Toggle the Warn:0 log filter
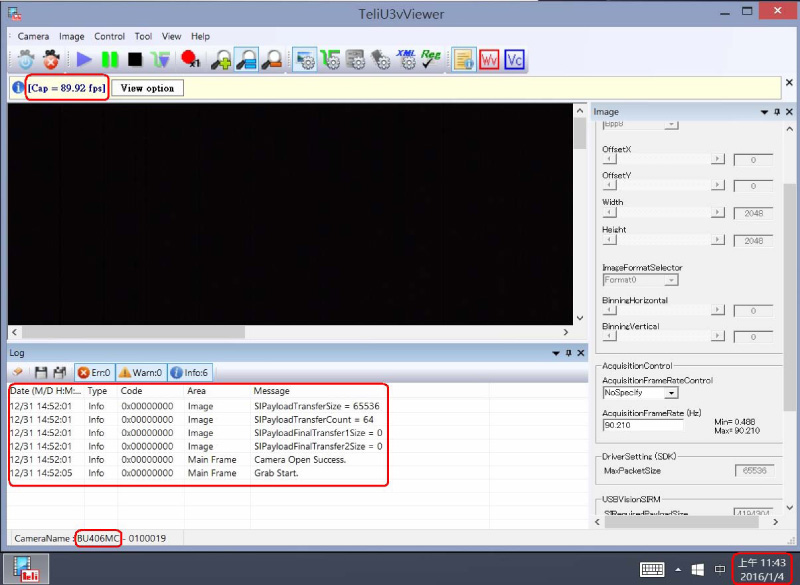Image resolution: width=800 pixels, height=585 pixels. 141,373
